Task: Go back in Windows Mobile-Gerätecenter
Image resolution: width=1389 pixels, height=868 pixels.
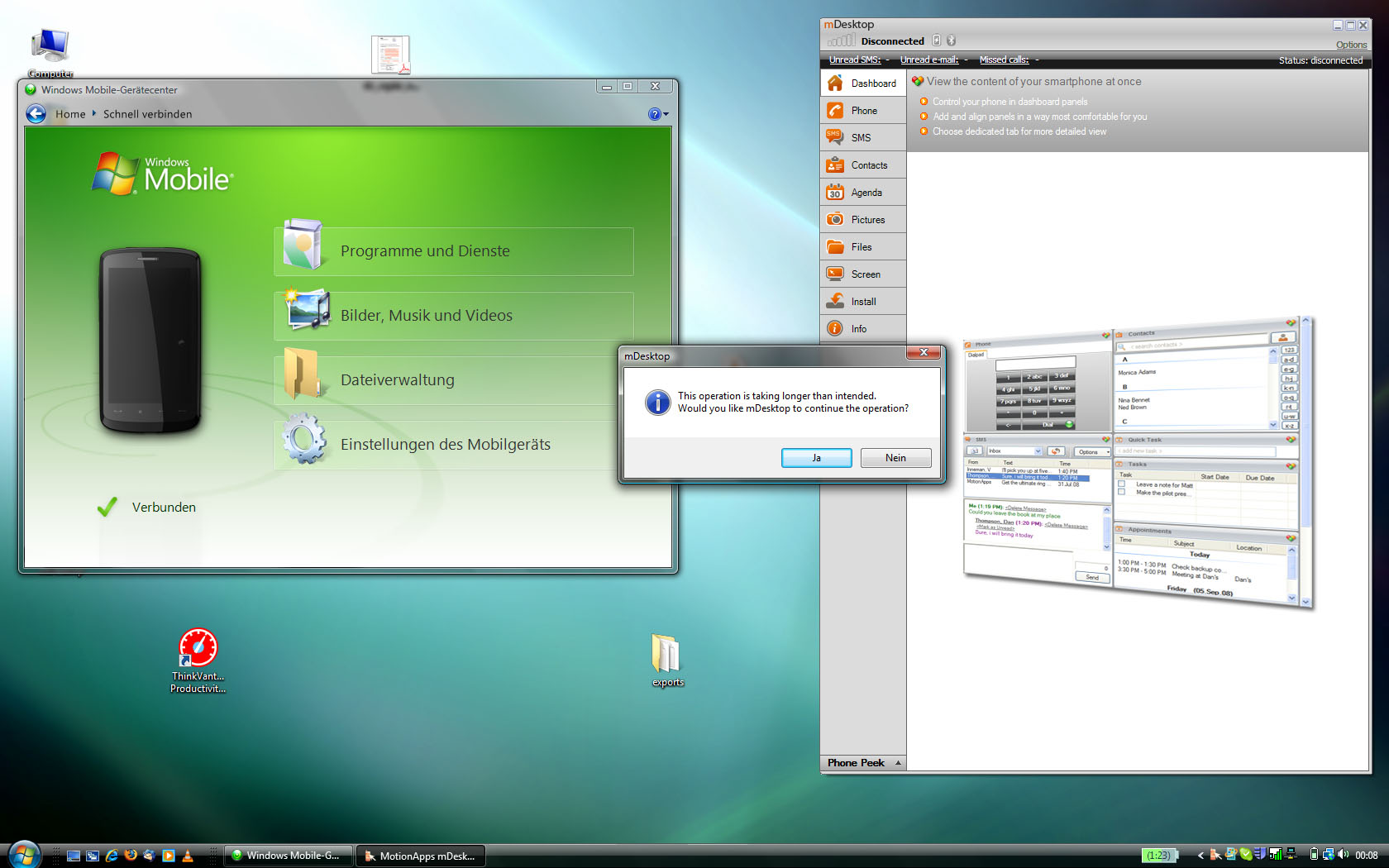Action: [36, 114]
